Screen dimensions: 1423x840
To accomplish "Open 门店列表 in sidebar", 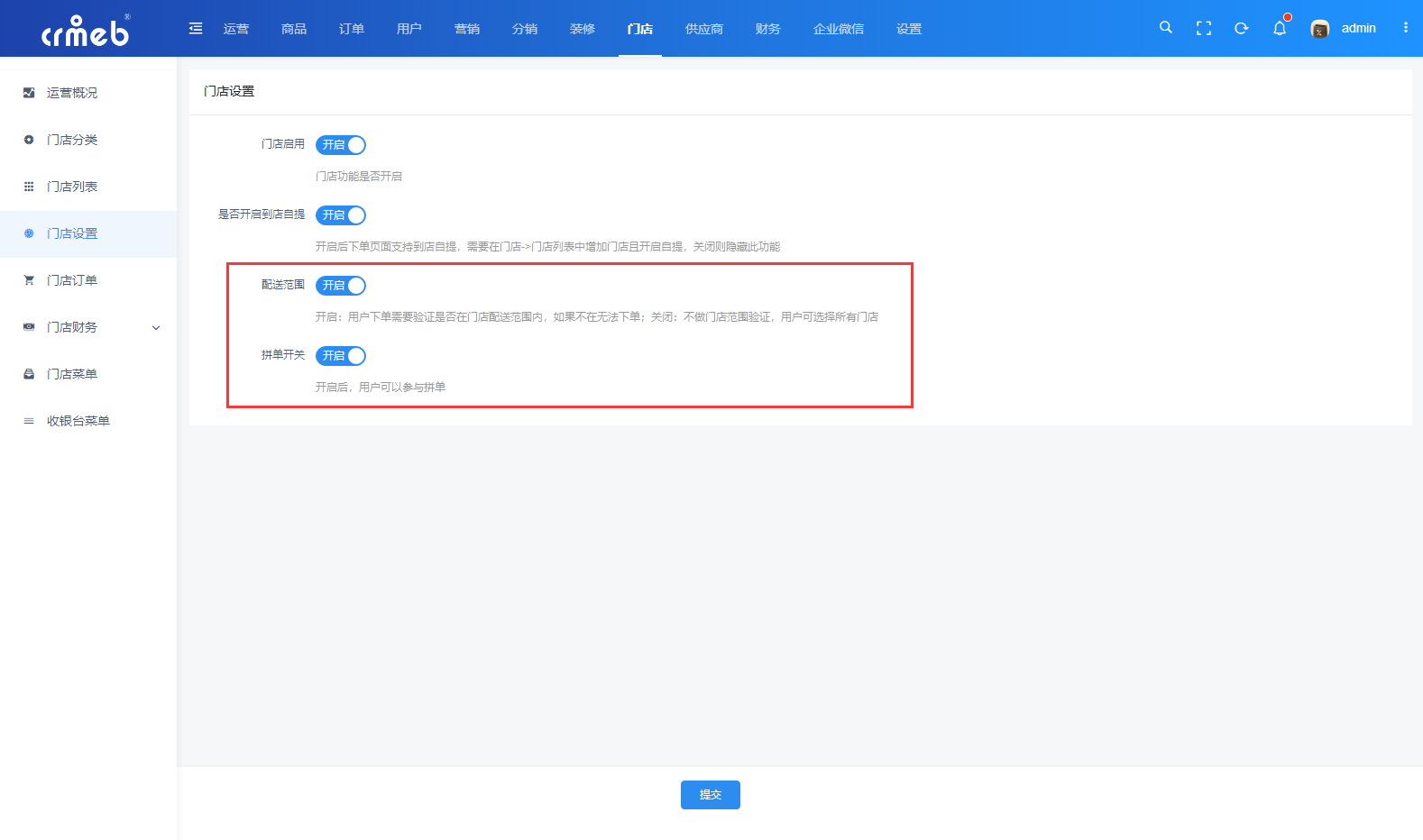I will pyautogui.click(x=72, y=187).
